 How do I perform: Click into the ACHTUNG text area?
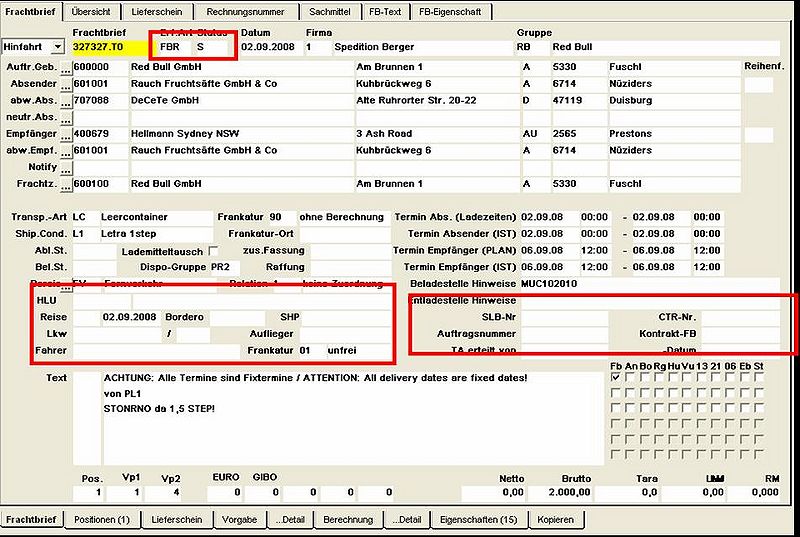[353, 418]
